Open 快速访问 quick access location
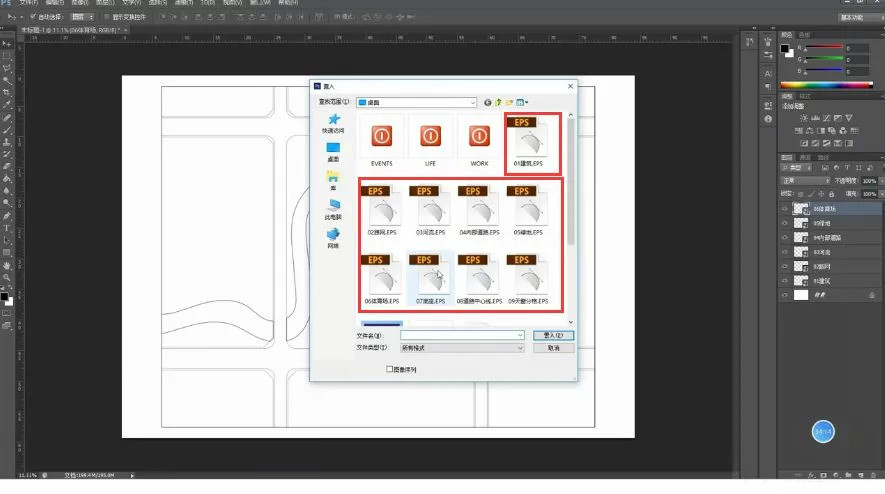Viewport: 885px width, 494px height. pos(332,122)
